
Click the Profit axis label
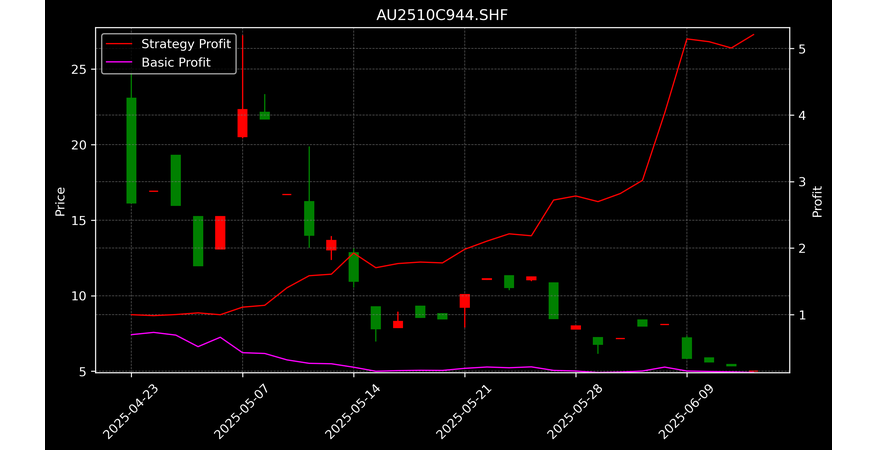pos(818,202)
